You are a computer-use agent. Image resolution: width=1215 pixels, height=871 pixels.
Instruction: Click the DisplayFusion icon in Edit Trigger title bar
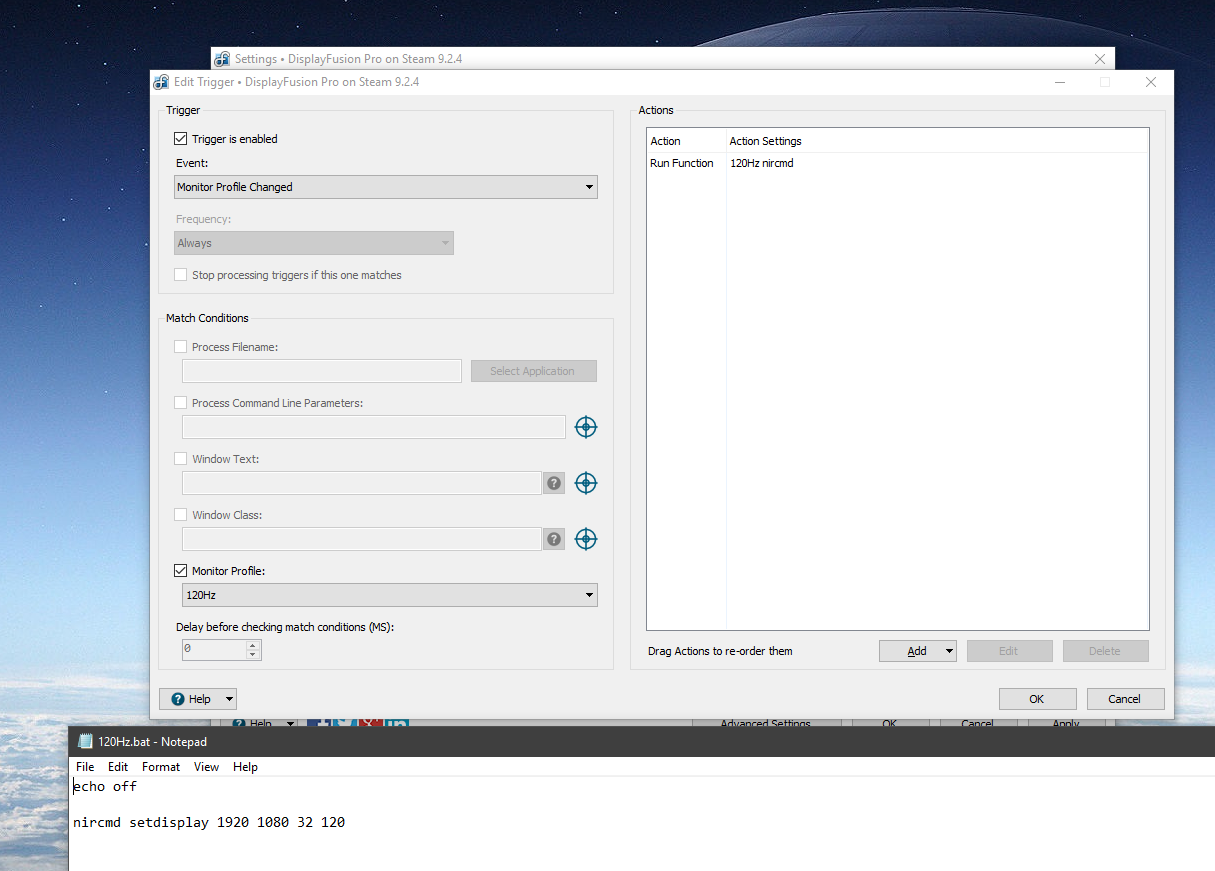coord(162,82)
